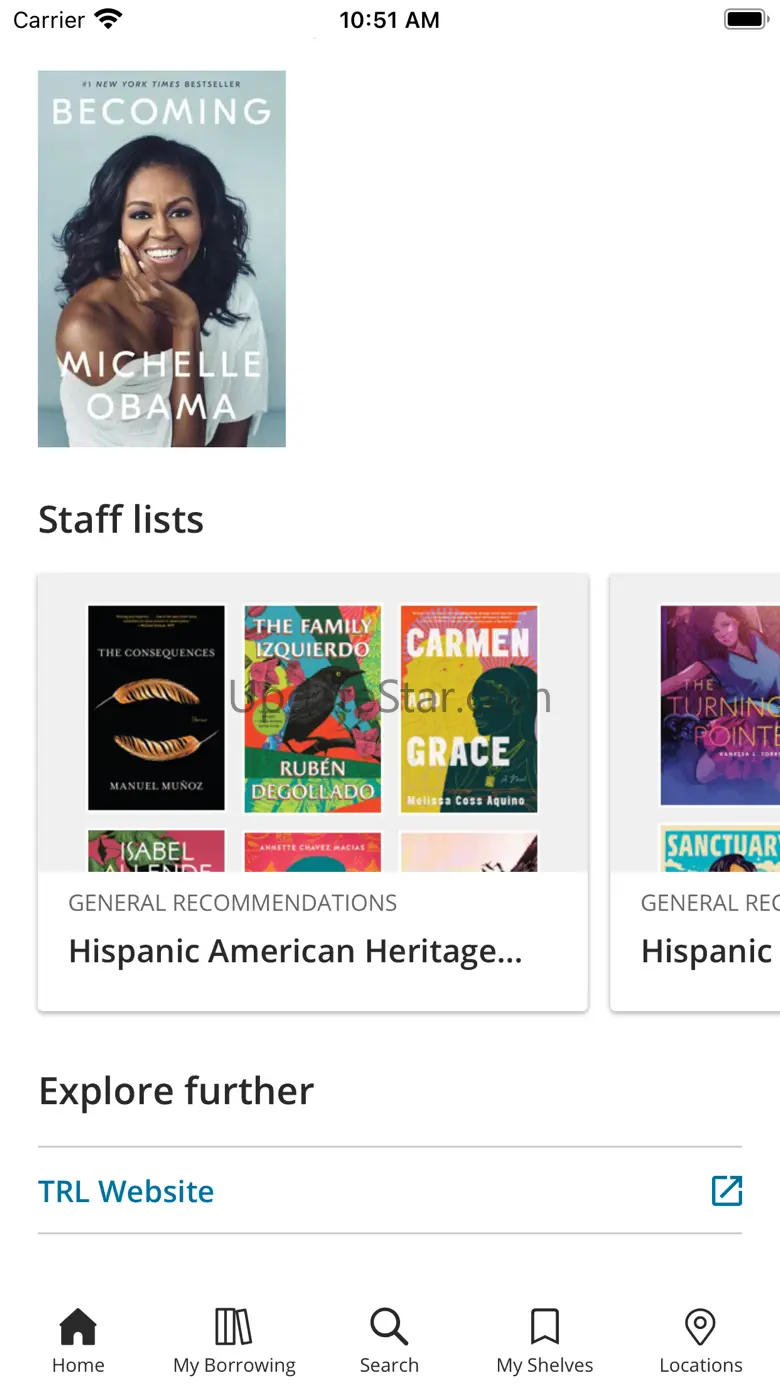Select the Isabel Allende book cover
Image resolution: width=780 pixels, height=1387 pixels.
(x=156, y=851)
